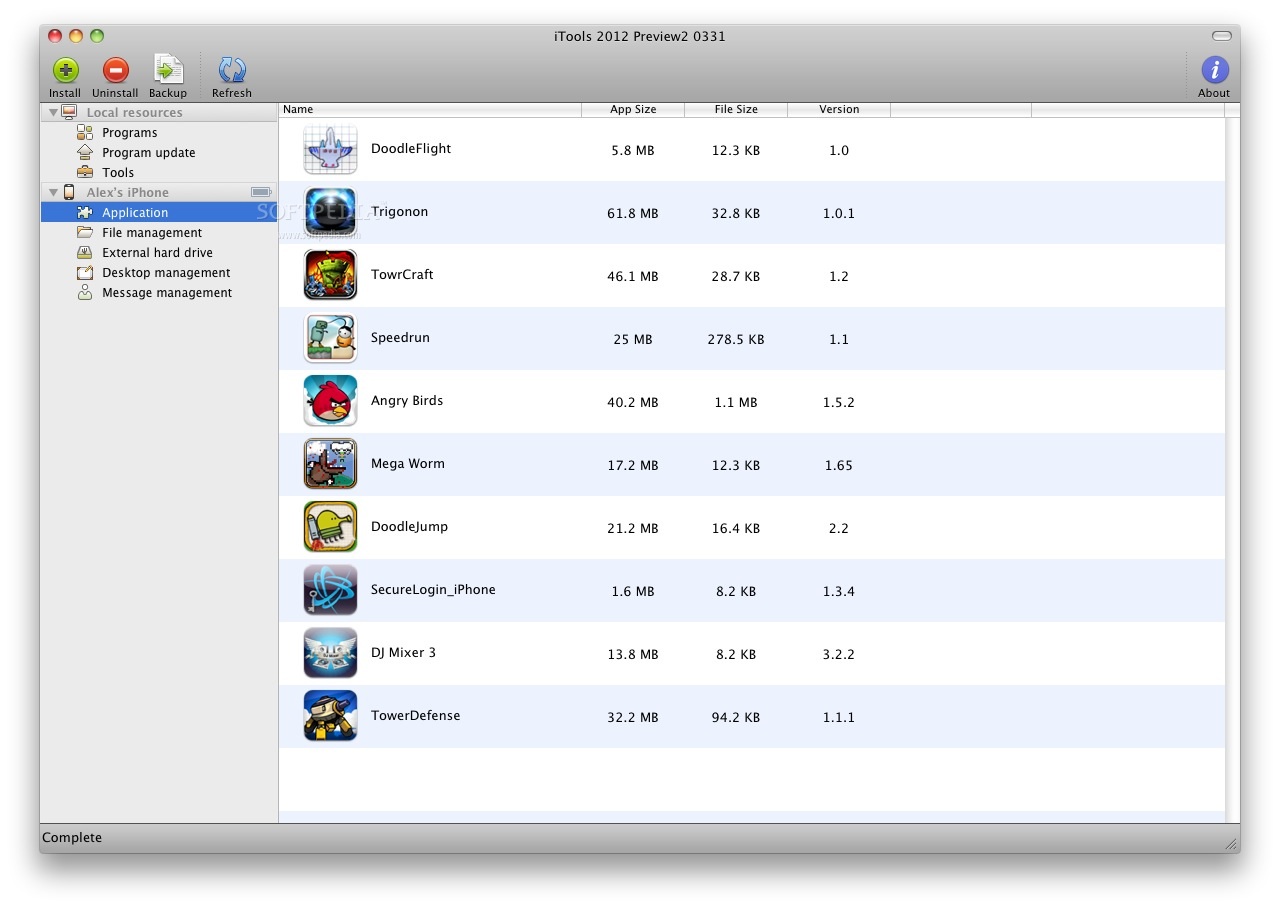The height and width of the screenshot is (908, 1280).
Task: Click the Angry Birds app icon
Action: (330, 401)
